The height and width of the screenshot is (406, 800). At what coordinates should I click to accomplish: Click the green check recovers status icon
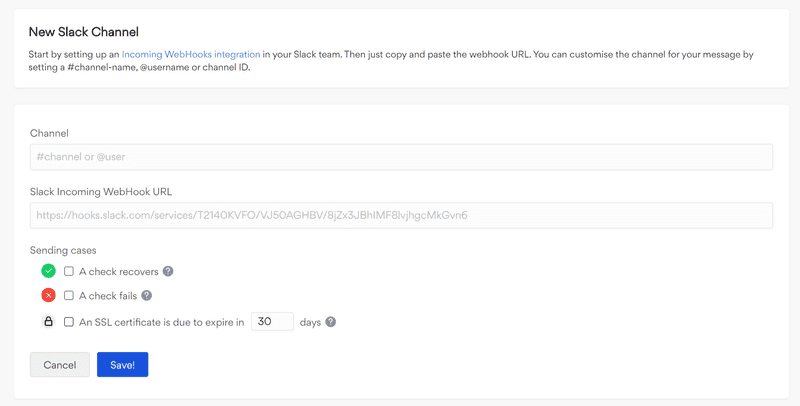48,271
